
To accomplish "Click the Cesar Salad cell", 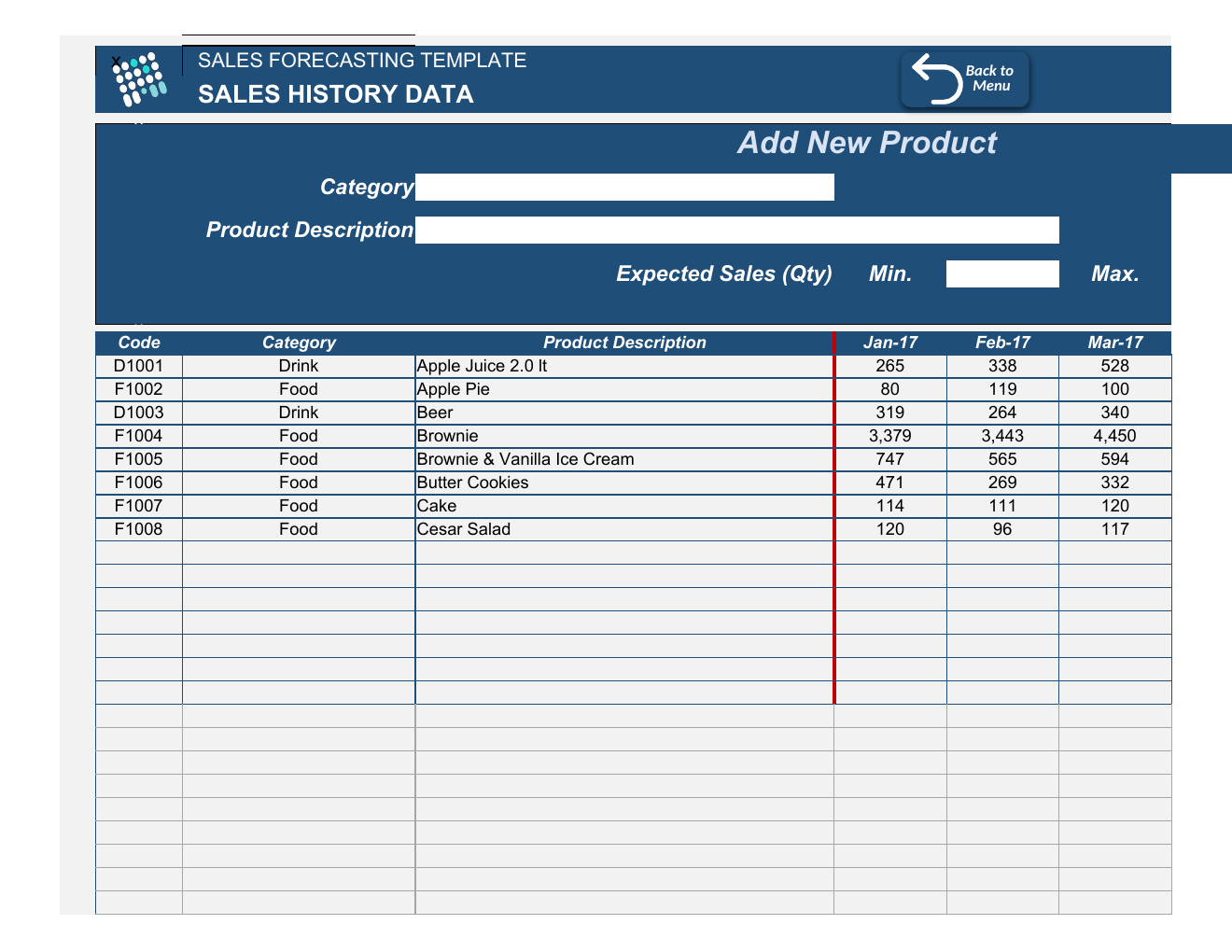I will [x=624, y=529].
